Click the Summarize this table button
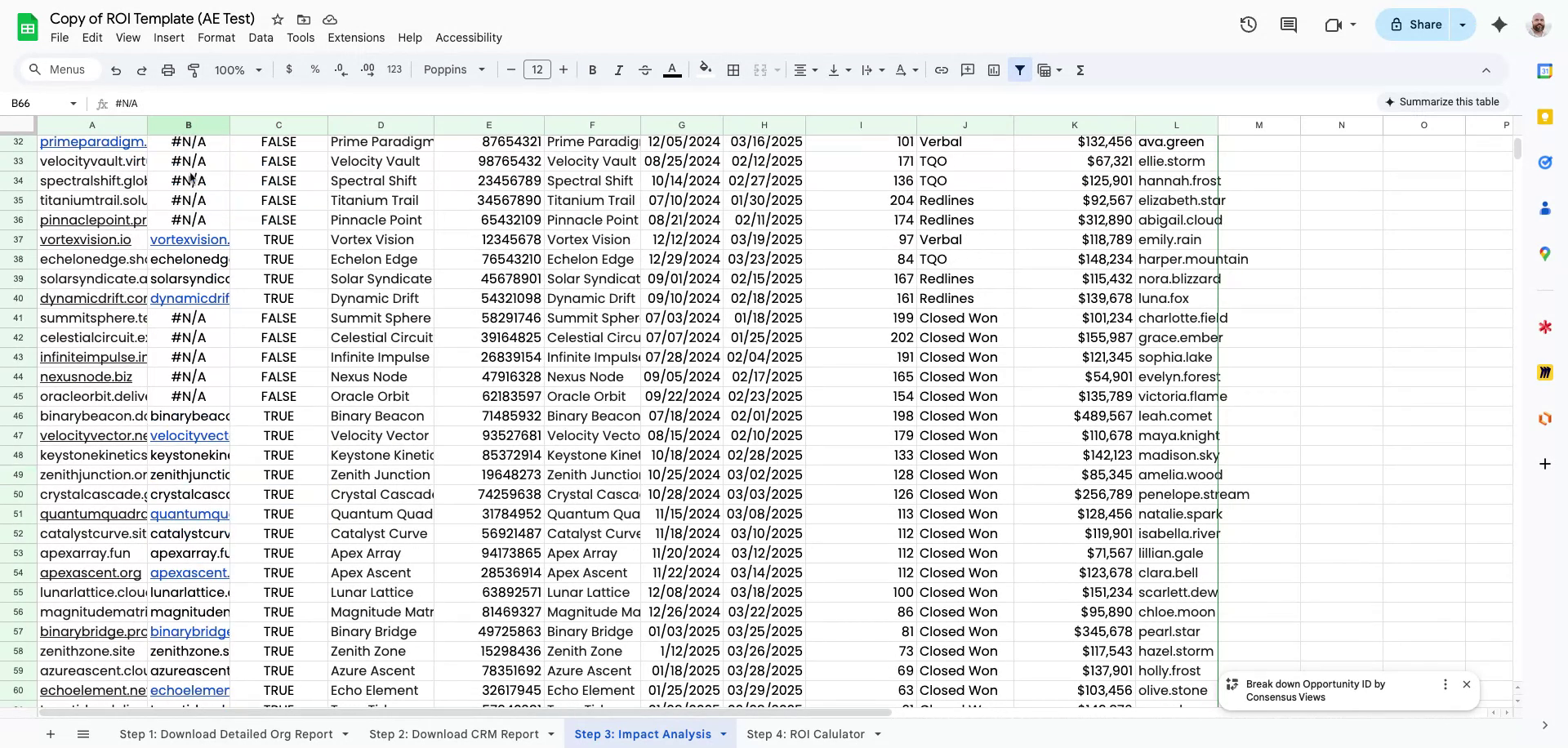 click(1442, 101)
